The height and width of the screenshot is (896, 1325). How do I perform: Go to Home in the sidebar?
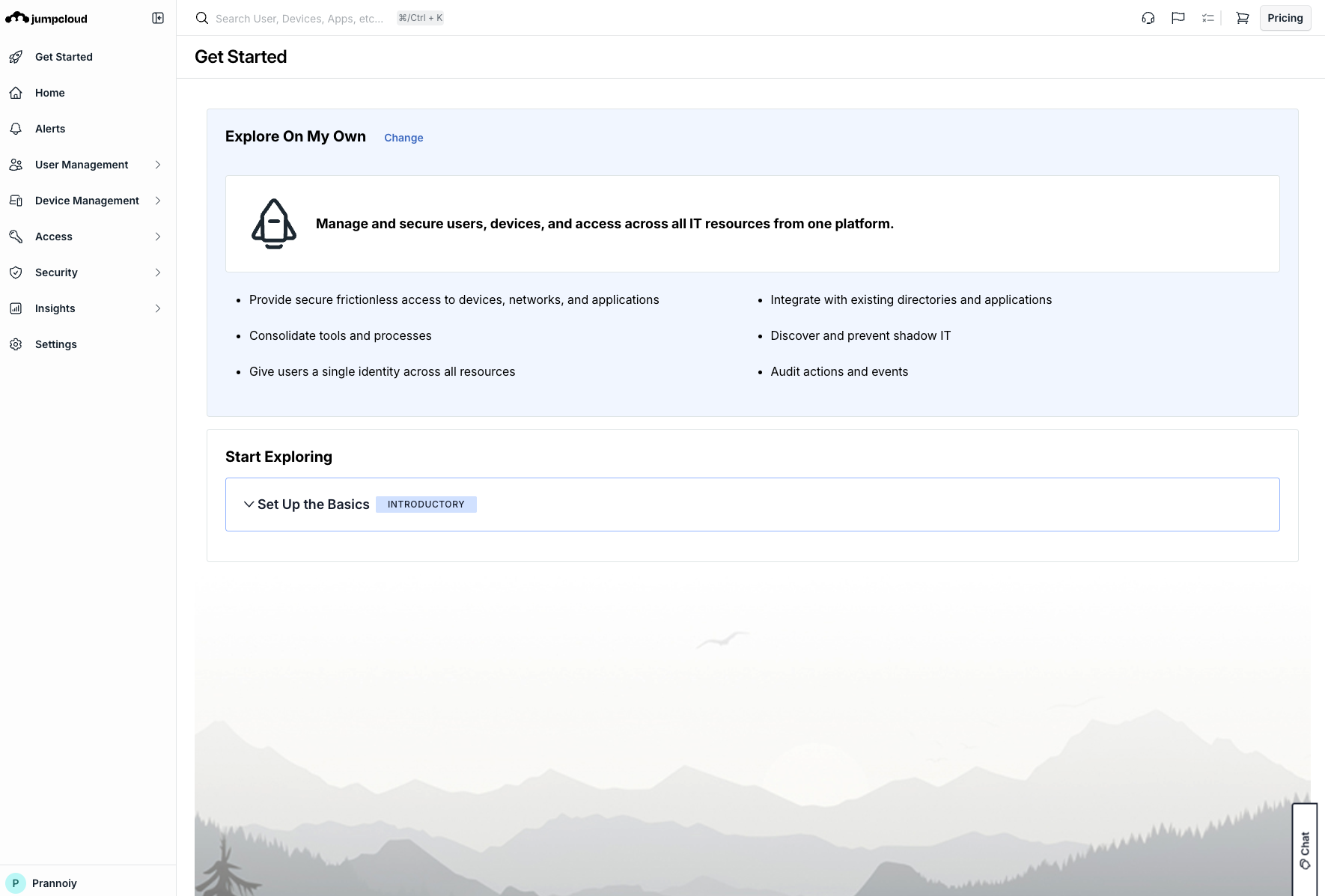click(49, 93)
